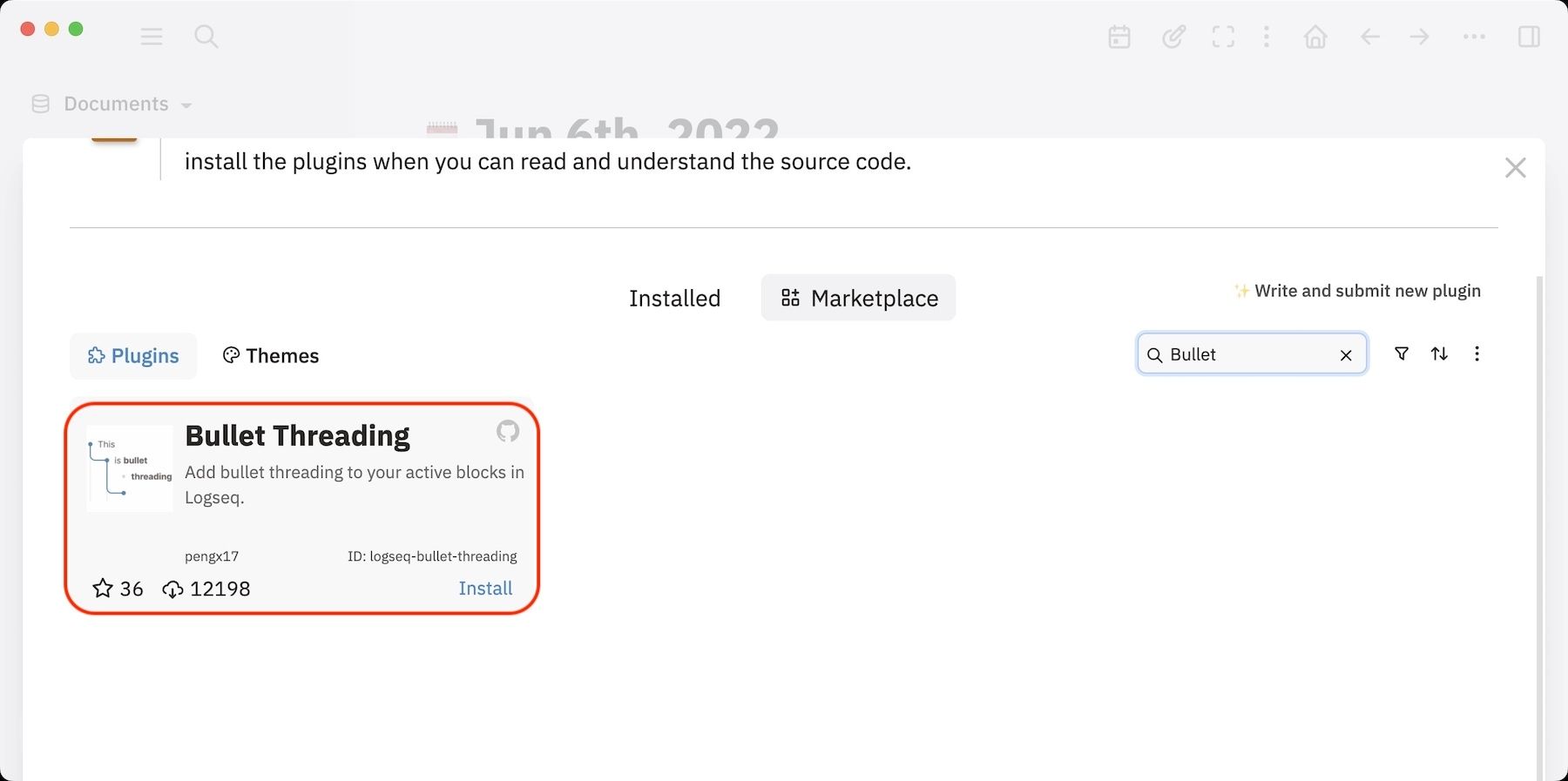Open the GitHub repo icon on Bullet Threading
This screenshot has width=1568, height=781.
tap(507, 431)
